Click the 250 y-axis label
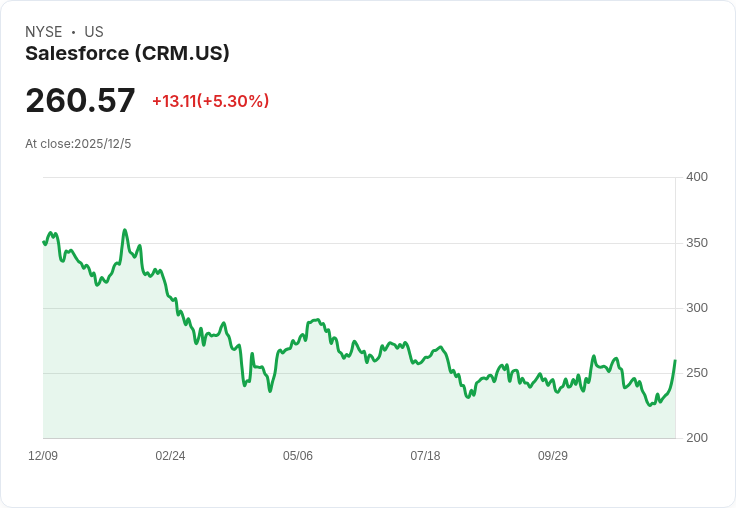 (x=696, y=373)
